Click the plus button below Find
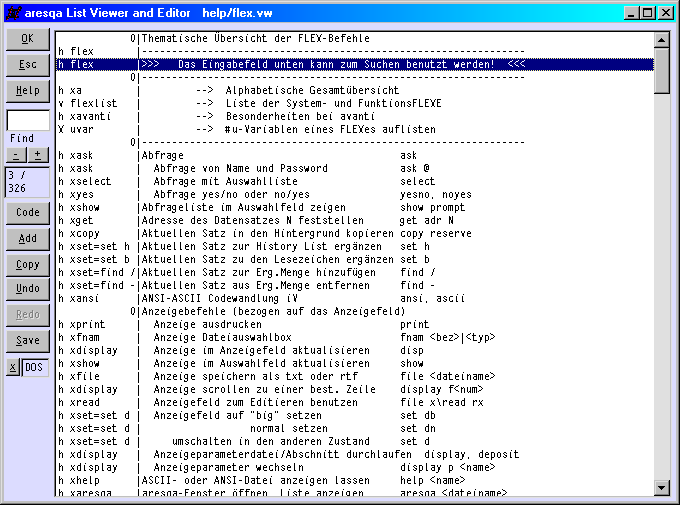The image size is (680, 505). pyautogui.click(x=38, y=155)
